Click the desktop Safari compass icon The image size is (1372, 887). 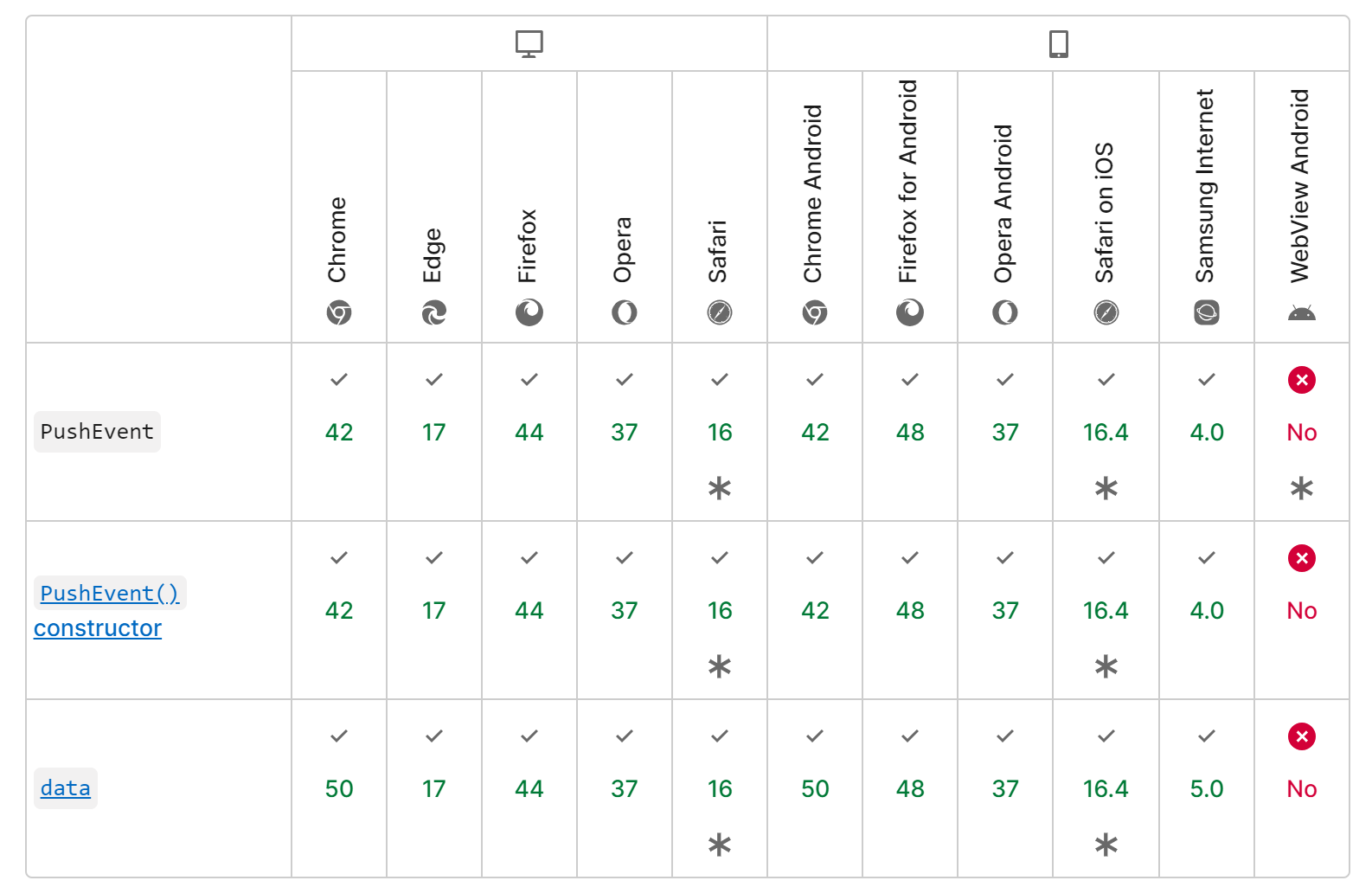(720, 312)
